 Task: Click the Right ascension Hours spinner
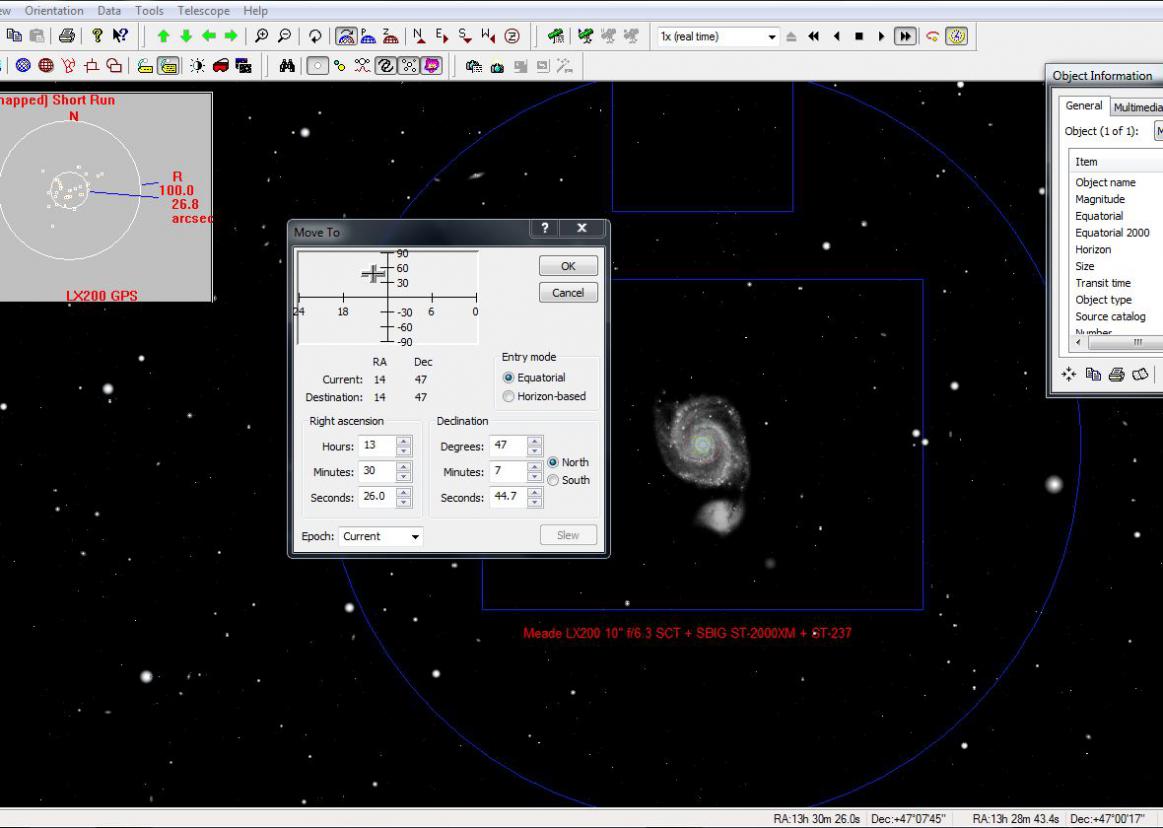[404, 446]
